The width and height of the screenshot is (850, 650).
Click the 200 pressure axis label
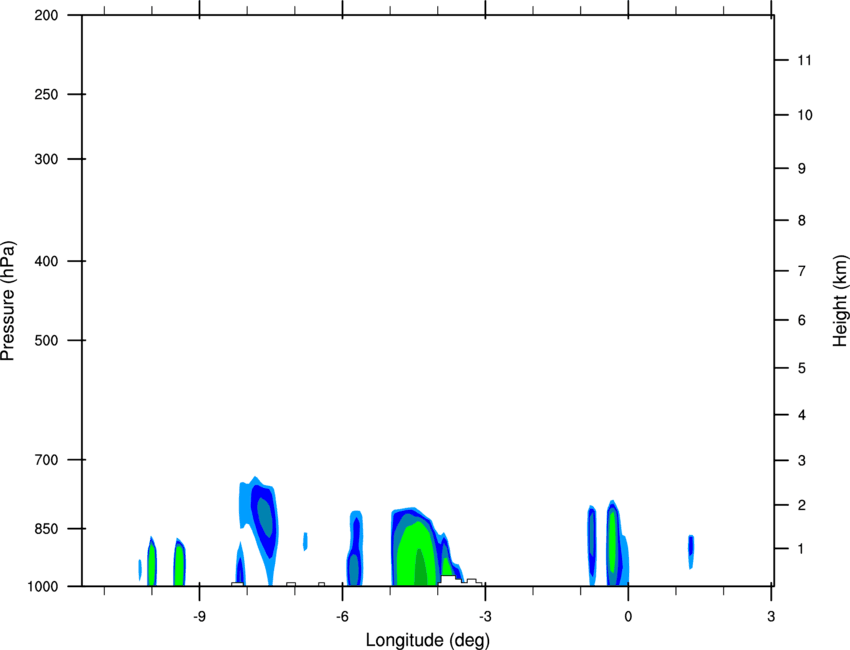point(46,15)
